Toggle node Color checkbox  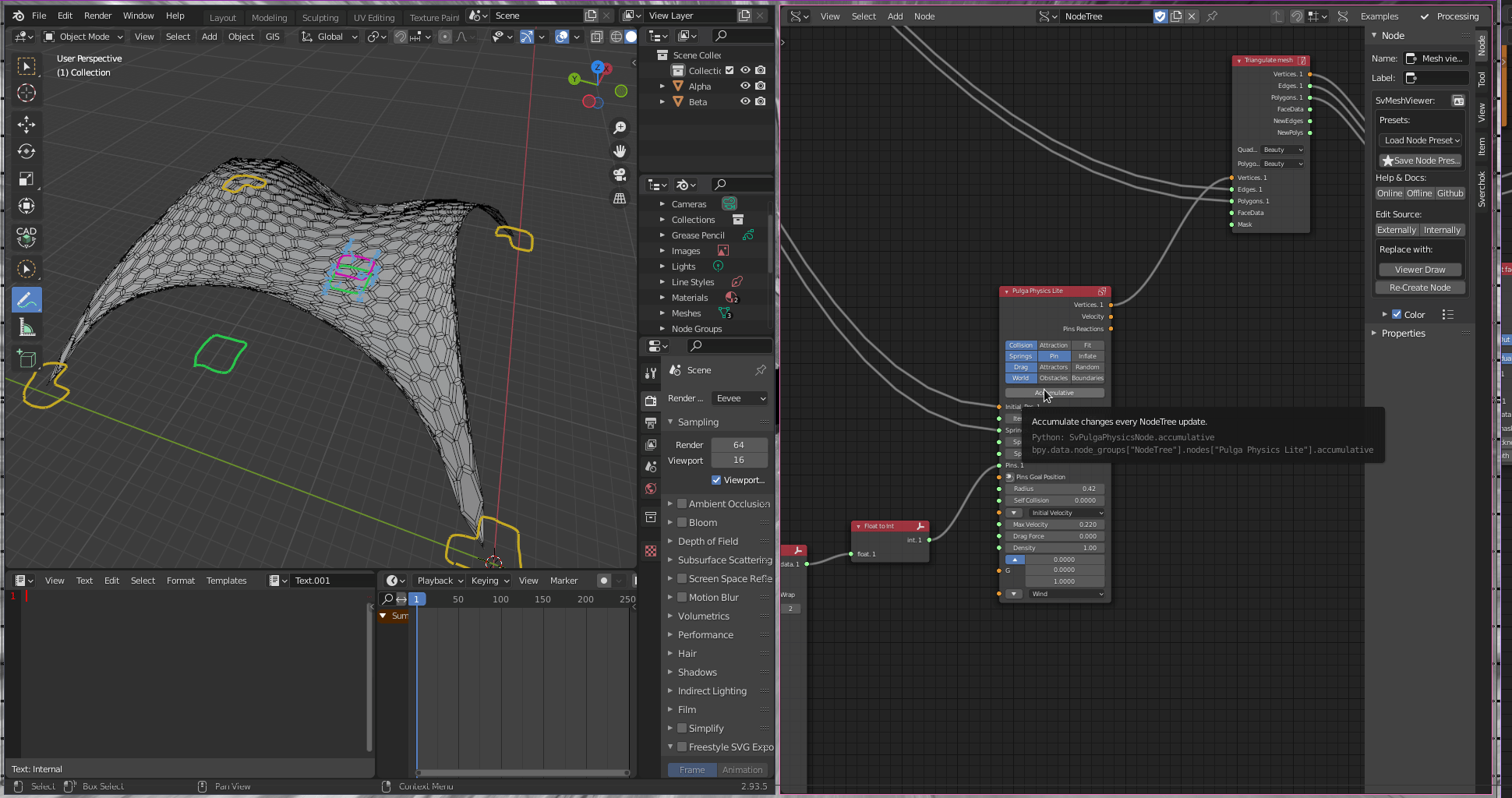click(1397, 315)
